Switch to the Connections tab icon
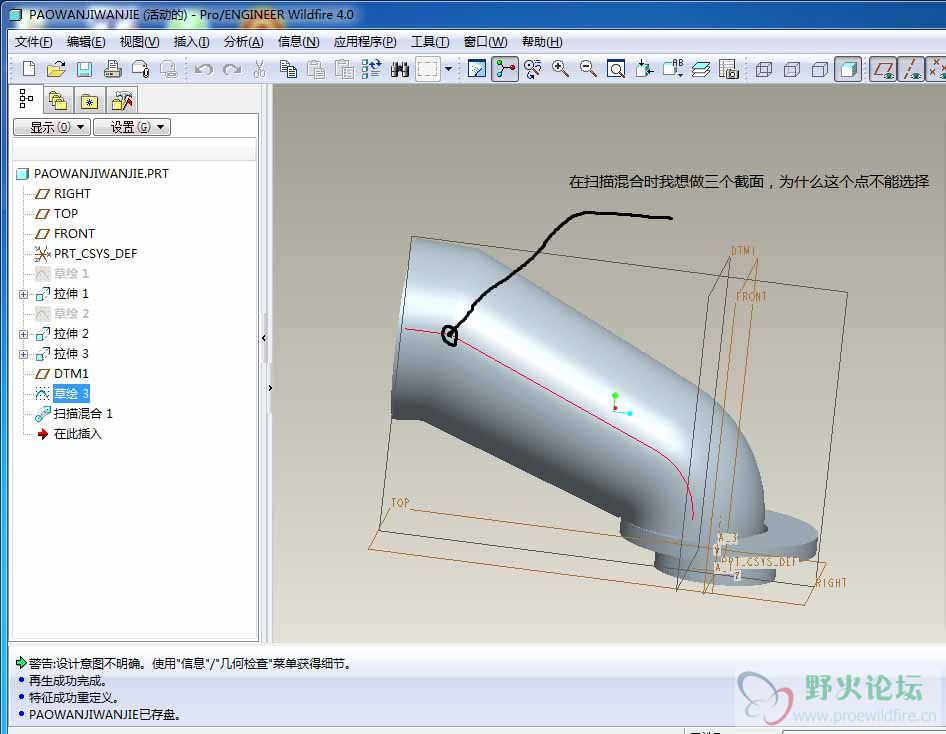This screenshot has width=946, height=734. (x=122, y=100)
